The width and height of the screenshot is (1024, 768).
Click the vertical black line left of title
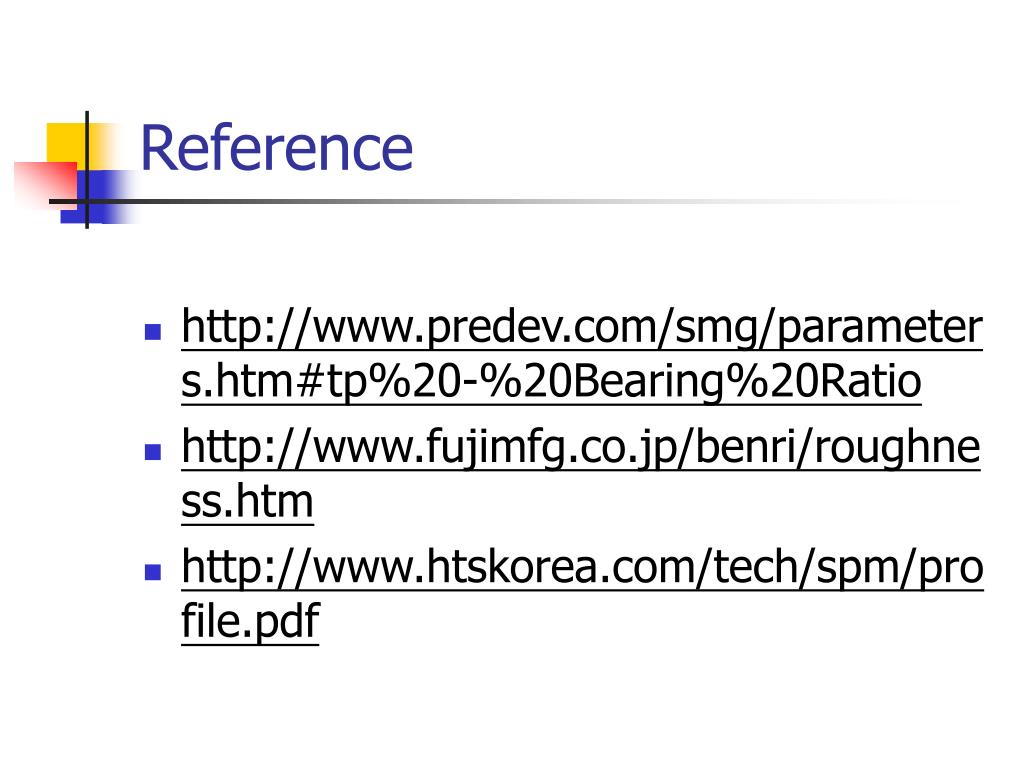pos(87,170)
